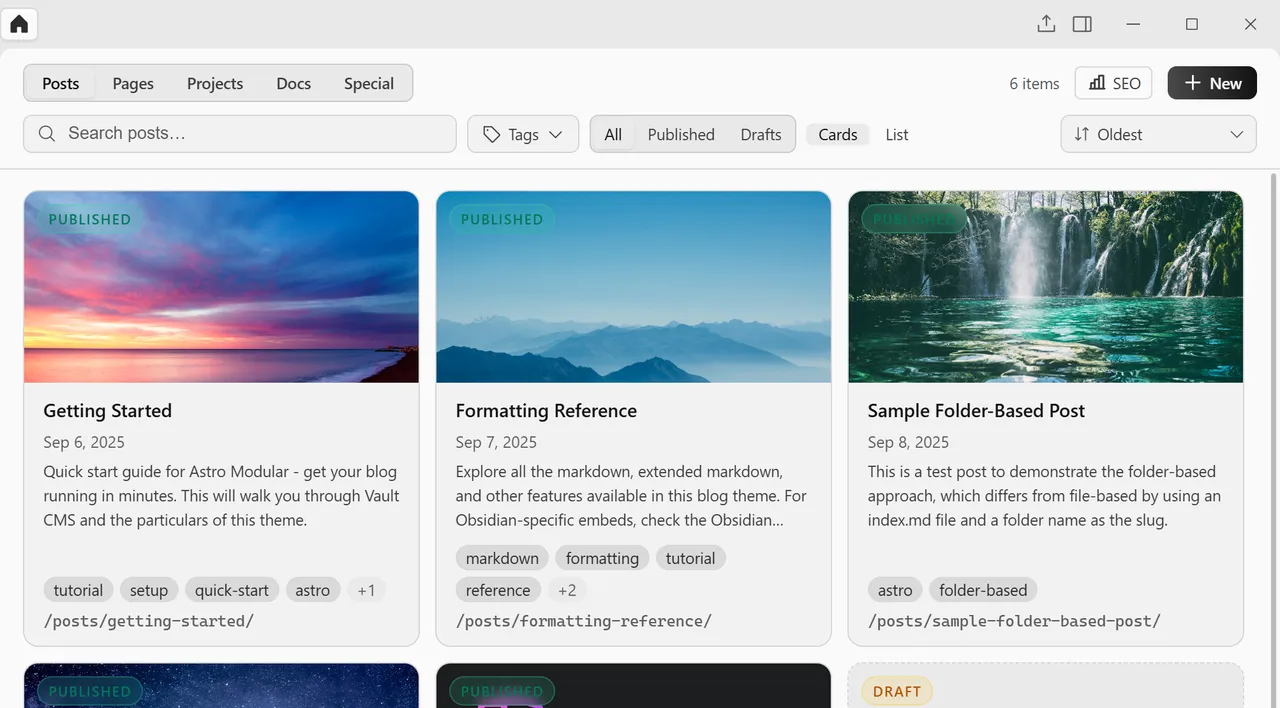Minimize the application window
This screenshot has height=708, width=1280.
tap(1133, 24)
